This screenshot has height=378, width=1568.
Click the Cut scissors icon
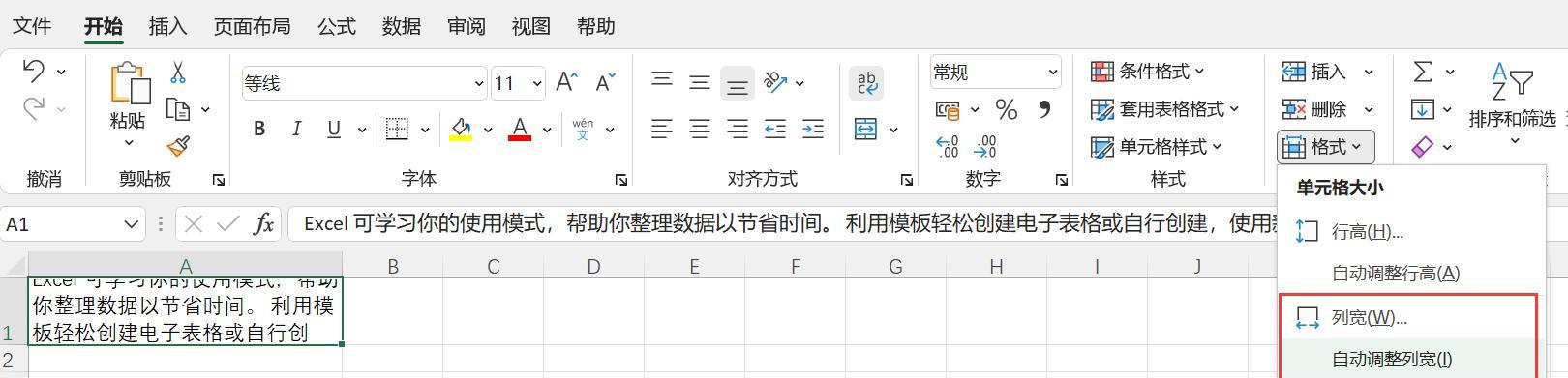tap(178, 73)
